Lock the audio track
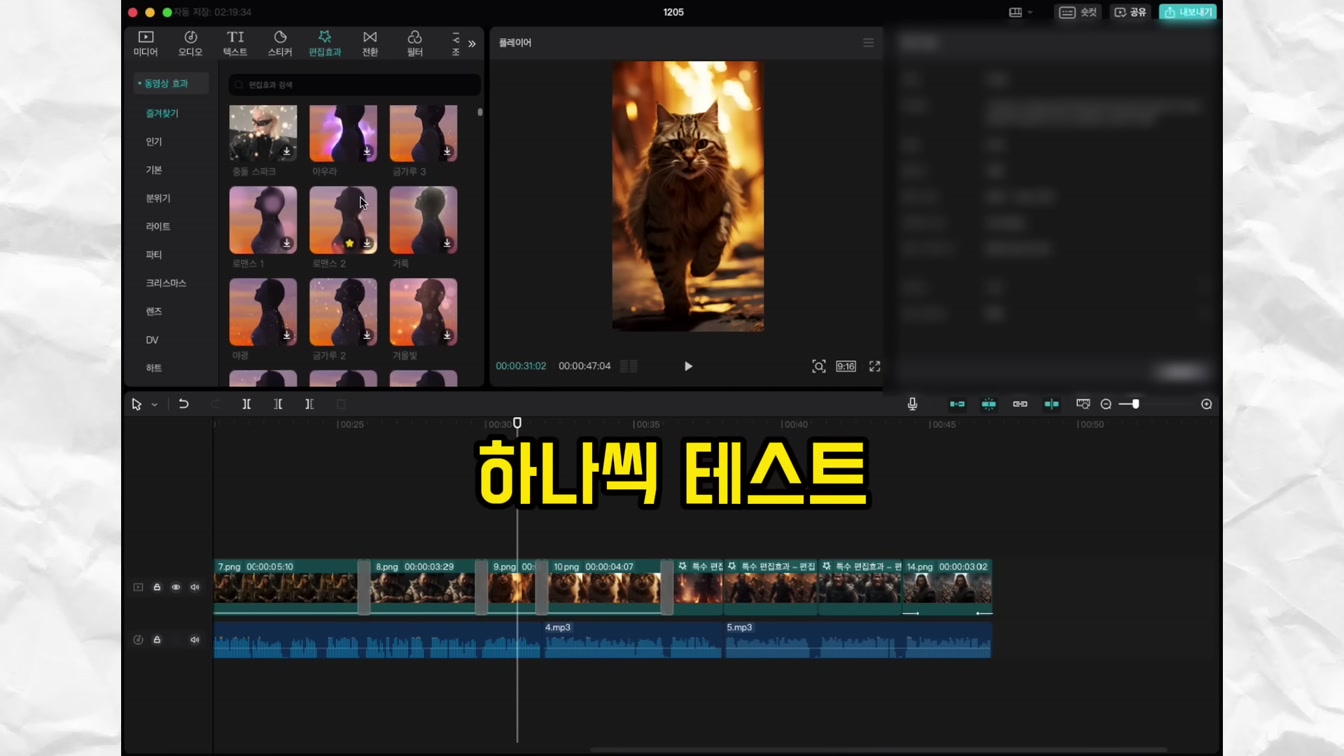The height and width of the screenshot is (756, 1344). pyautogui.click(x=157, y=640)
